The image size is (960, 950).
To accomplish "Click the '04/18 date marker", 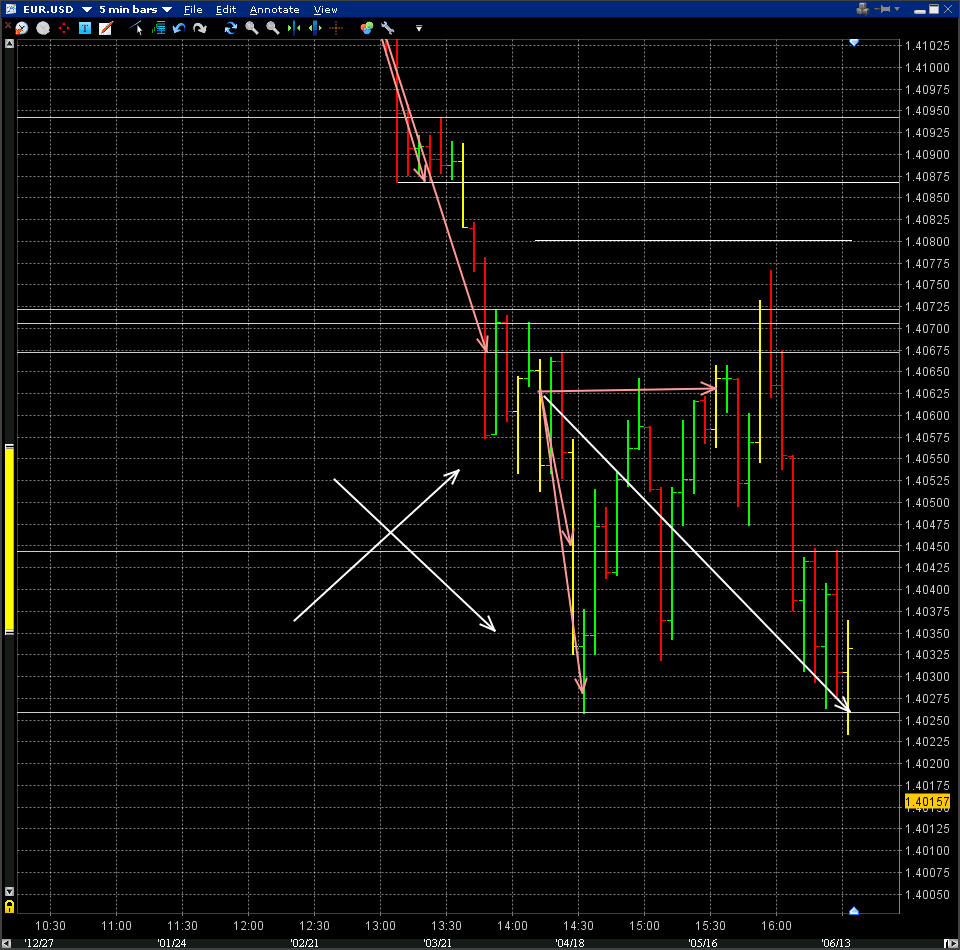I will click(570, 943).
